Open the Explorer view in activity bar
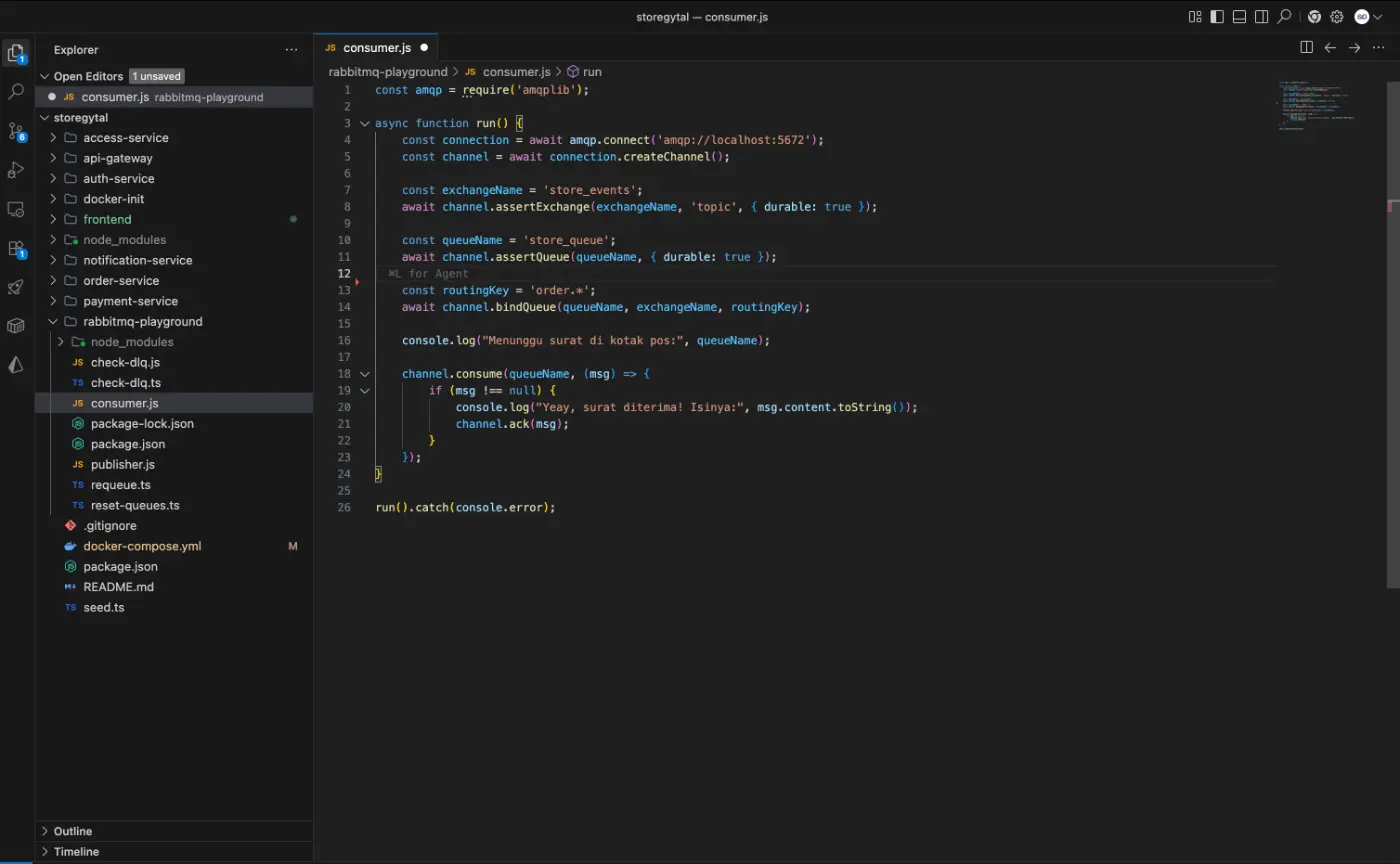Screen dimensions: 1400x864 coord(15,52)
